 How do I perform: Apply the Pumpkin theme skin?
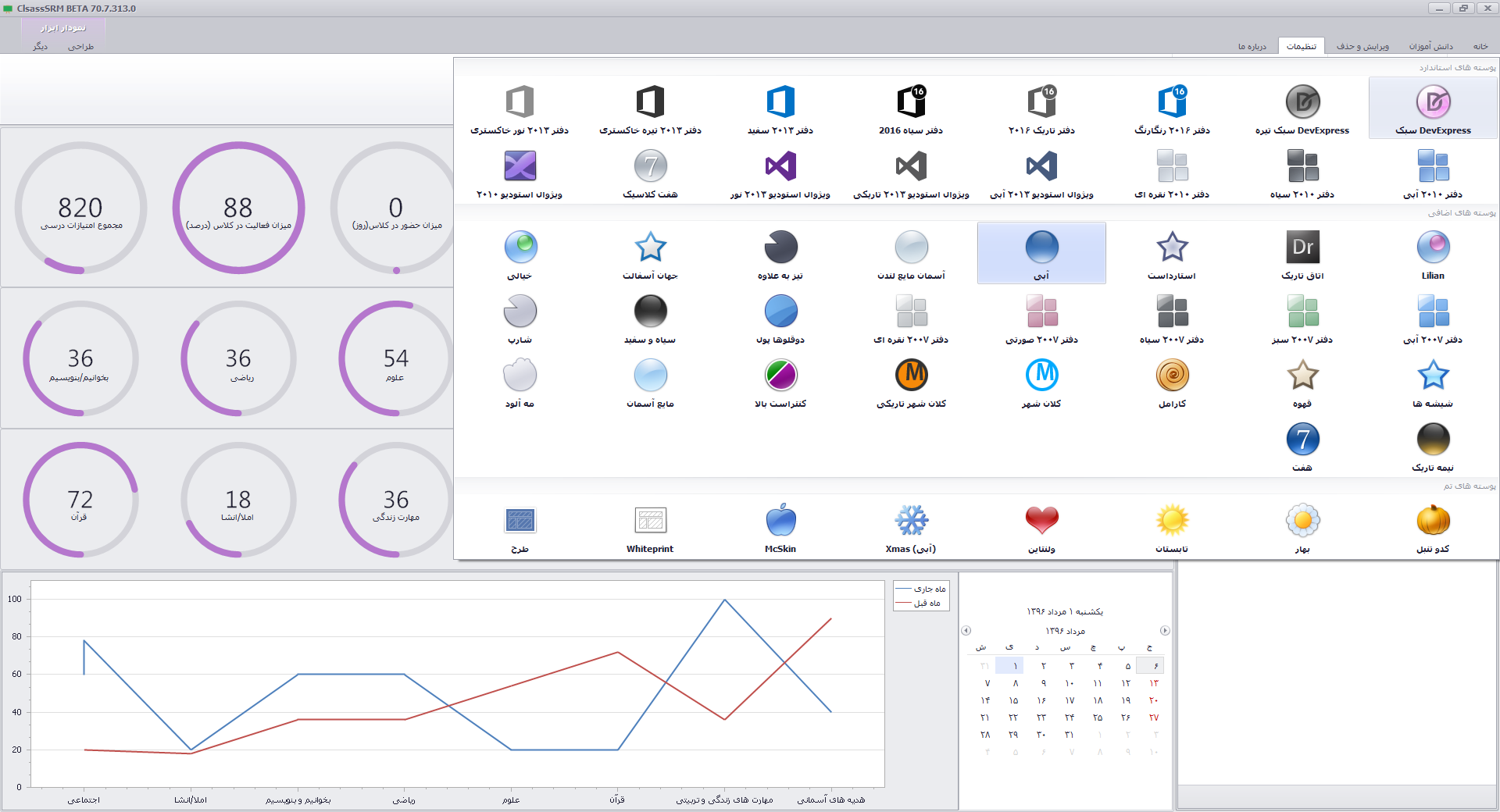[x=1433, y=527]
